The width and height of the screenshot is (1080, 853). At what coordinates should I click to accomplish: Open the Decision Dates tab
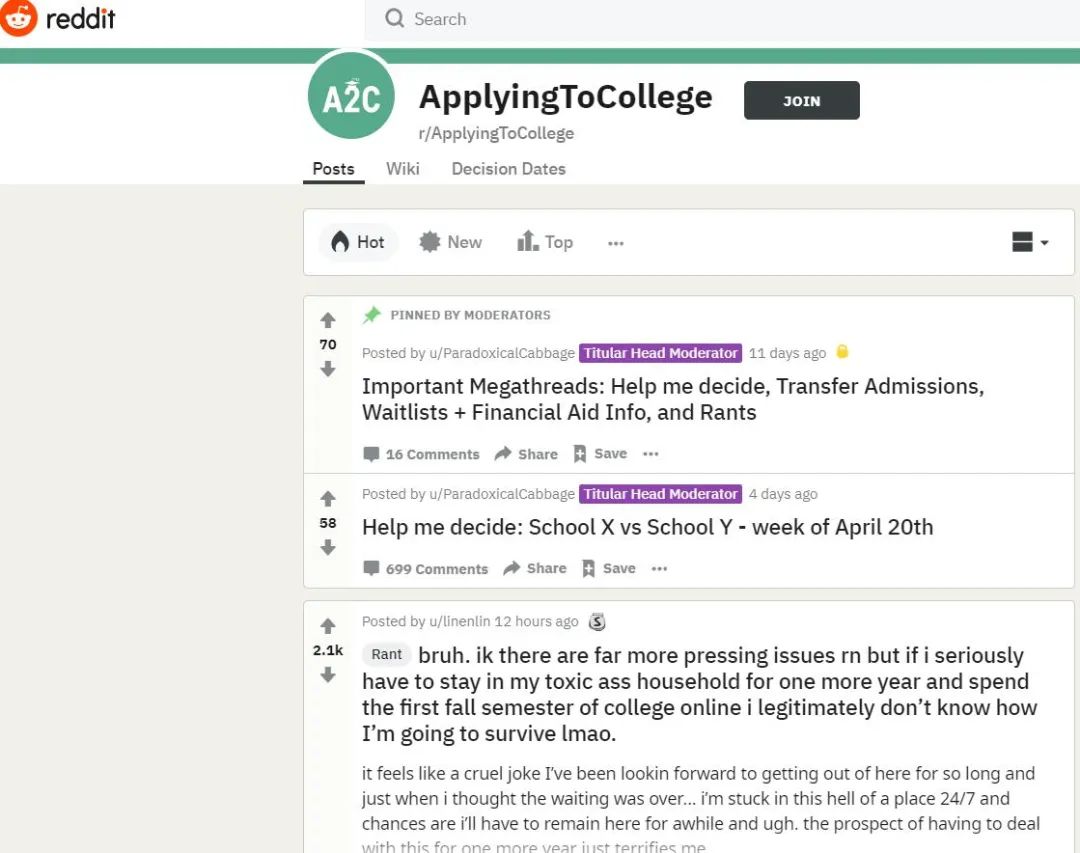coord(508,168)
